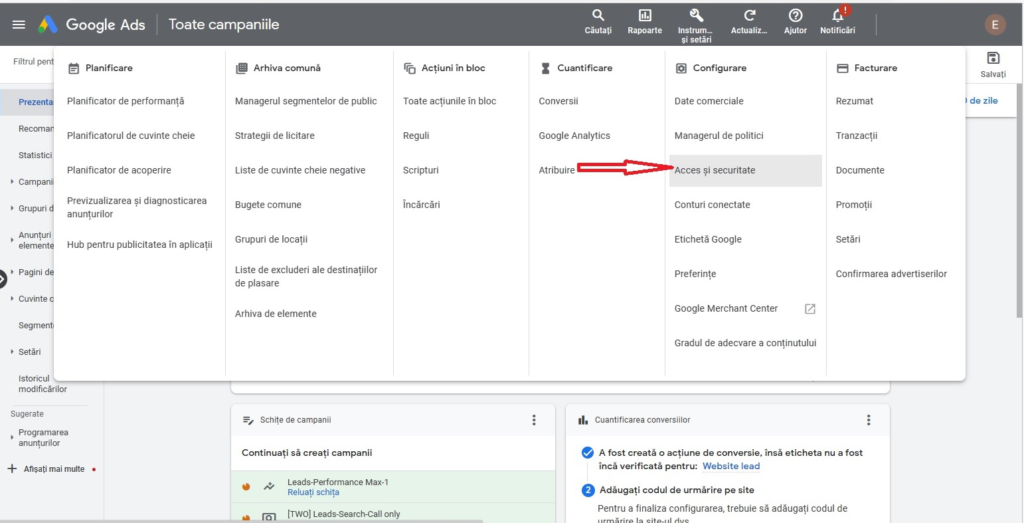Open Instrumente și setări wrench icon
Image resolution: width=1024 pixels, height=523 pixels.
(696, 25)
